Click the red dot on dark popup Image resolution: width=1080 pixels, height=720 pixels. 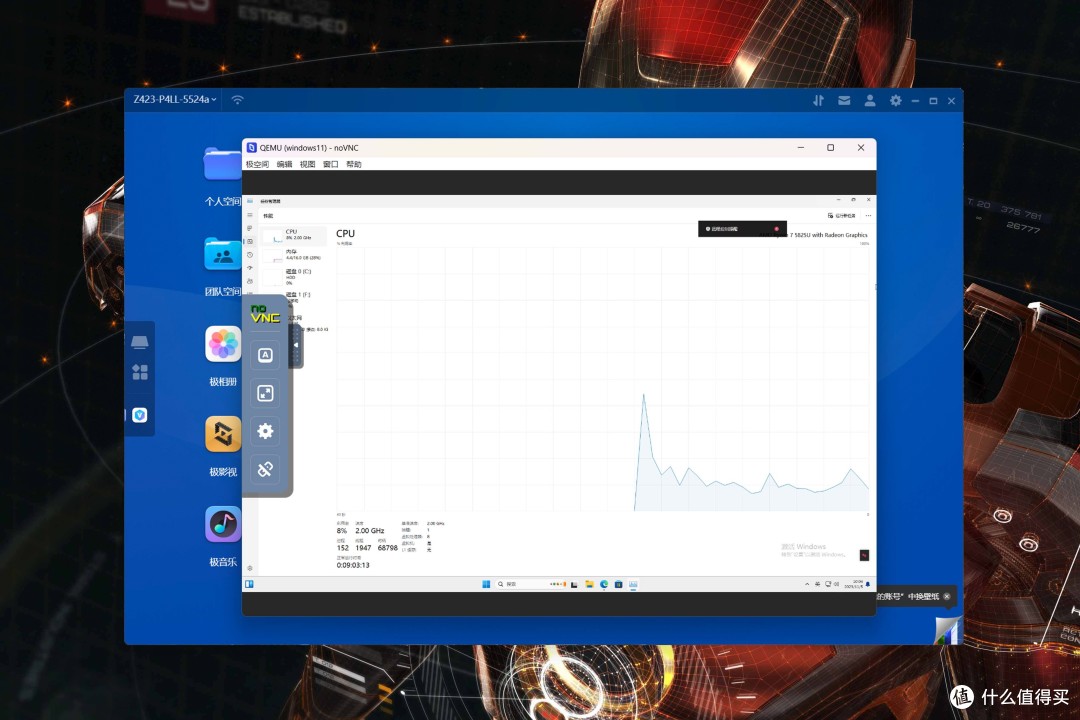[776, 229]
